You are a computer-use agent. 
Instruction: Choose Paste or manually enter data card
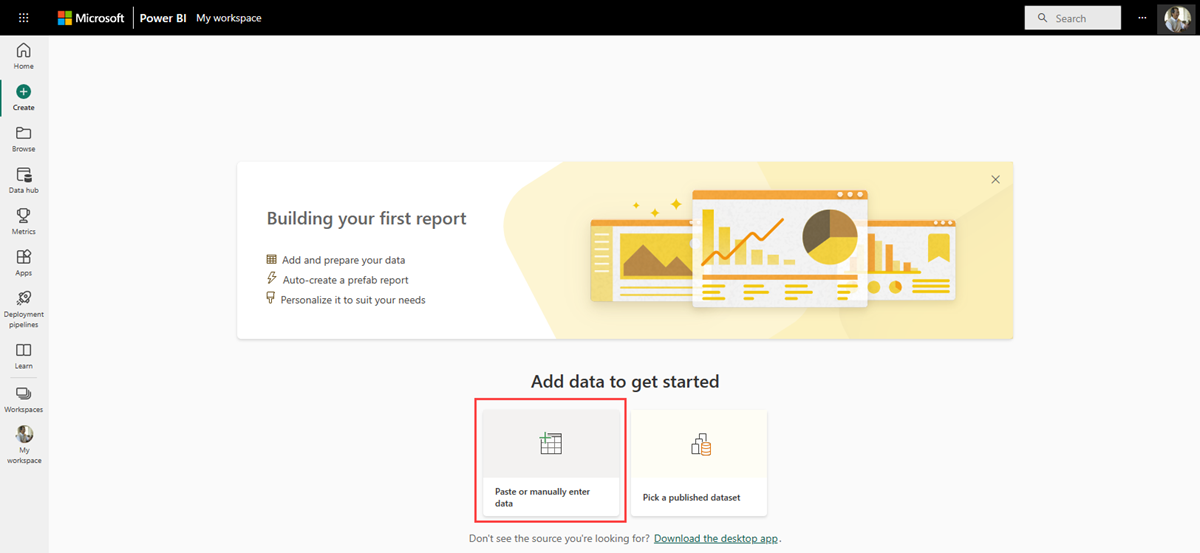coord(552,463)
